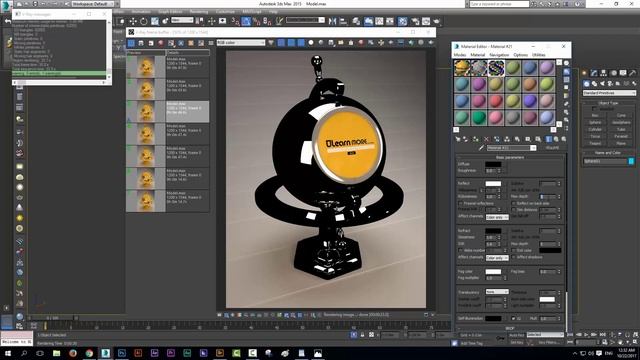Click Pick Material from Object eyedropper
Screen dimensions: 640x360
[x=481, y=148]
